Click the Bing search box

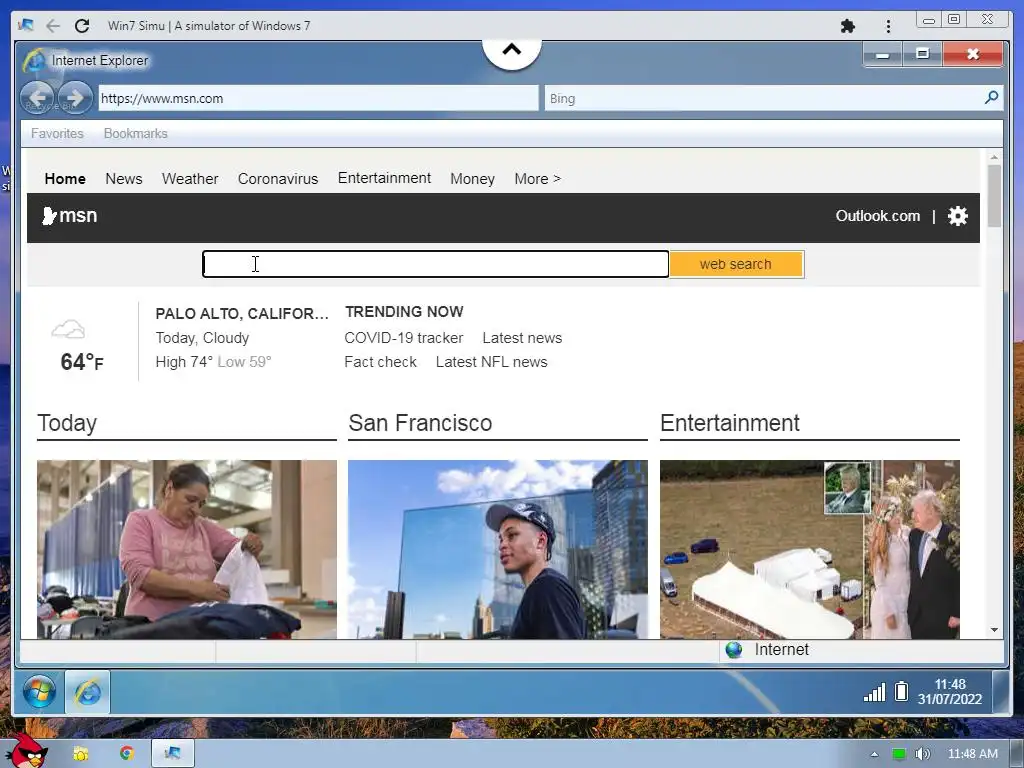tap(764, 98)
